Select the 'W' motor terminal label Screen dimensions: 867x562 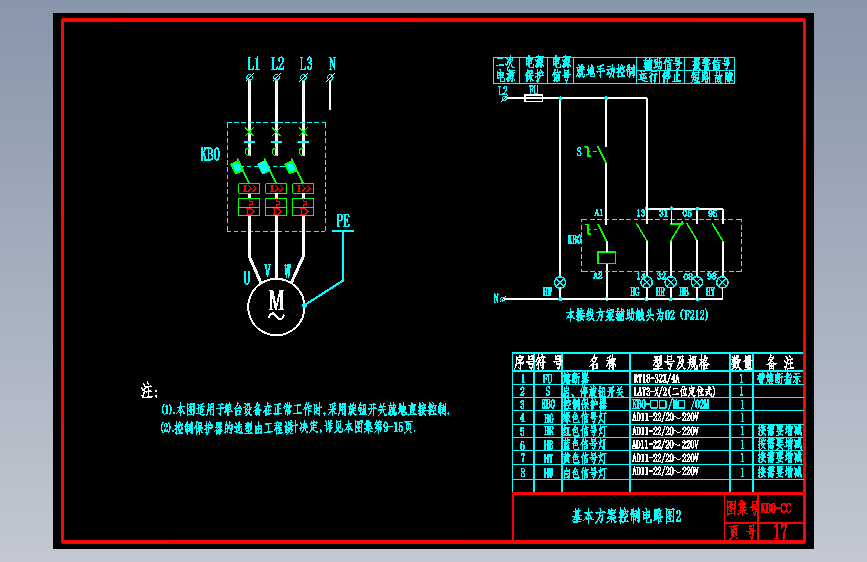pyautogui.click(x=288, y=270)
